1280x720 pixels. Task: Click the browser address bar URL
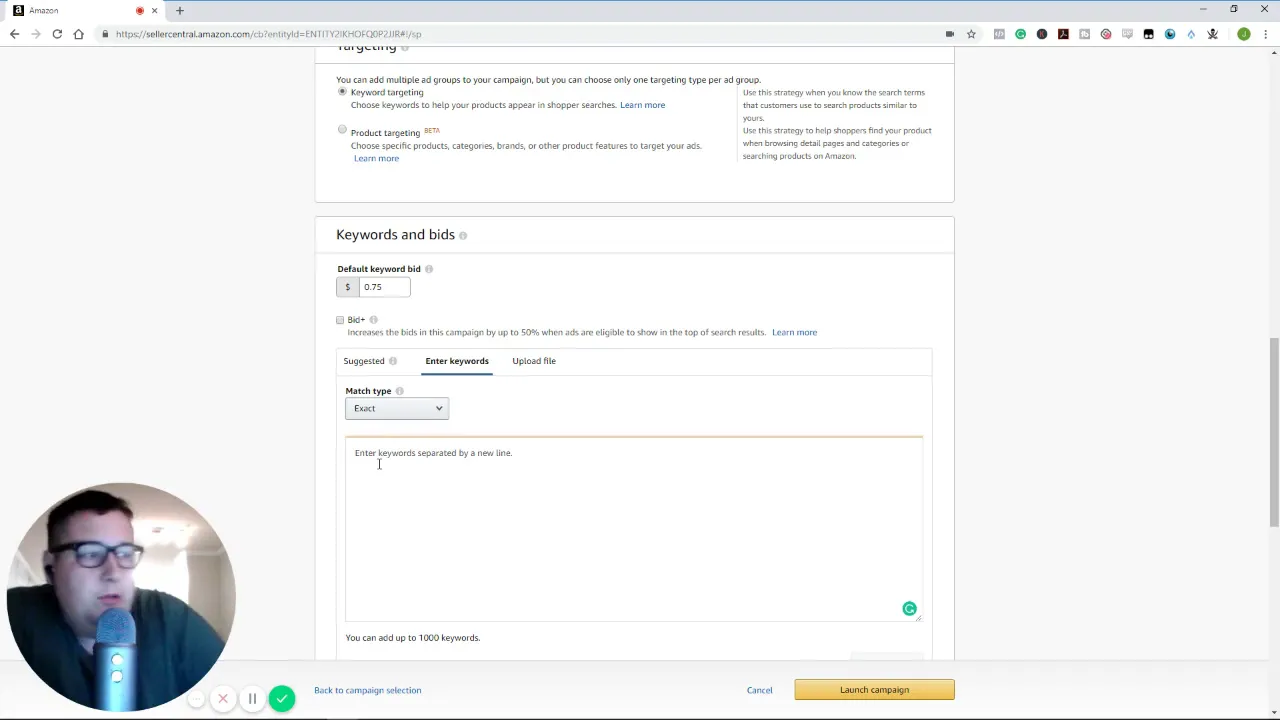coord(268,34)
